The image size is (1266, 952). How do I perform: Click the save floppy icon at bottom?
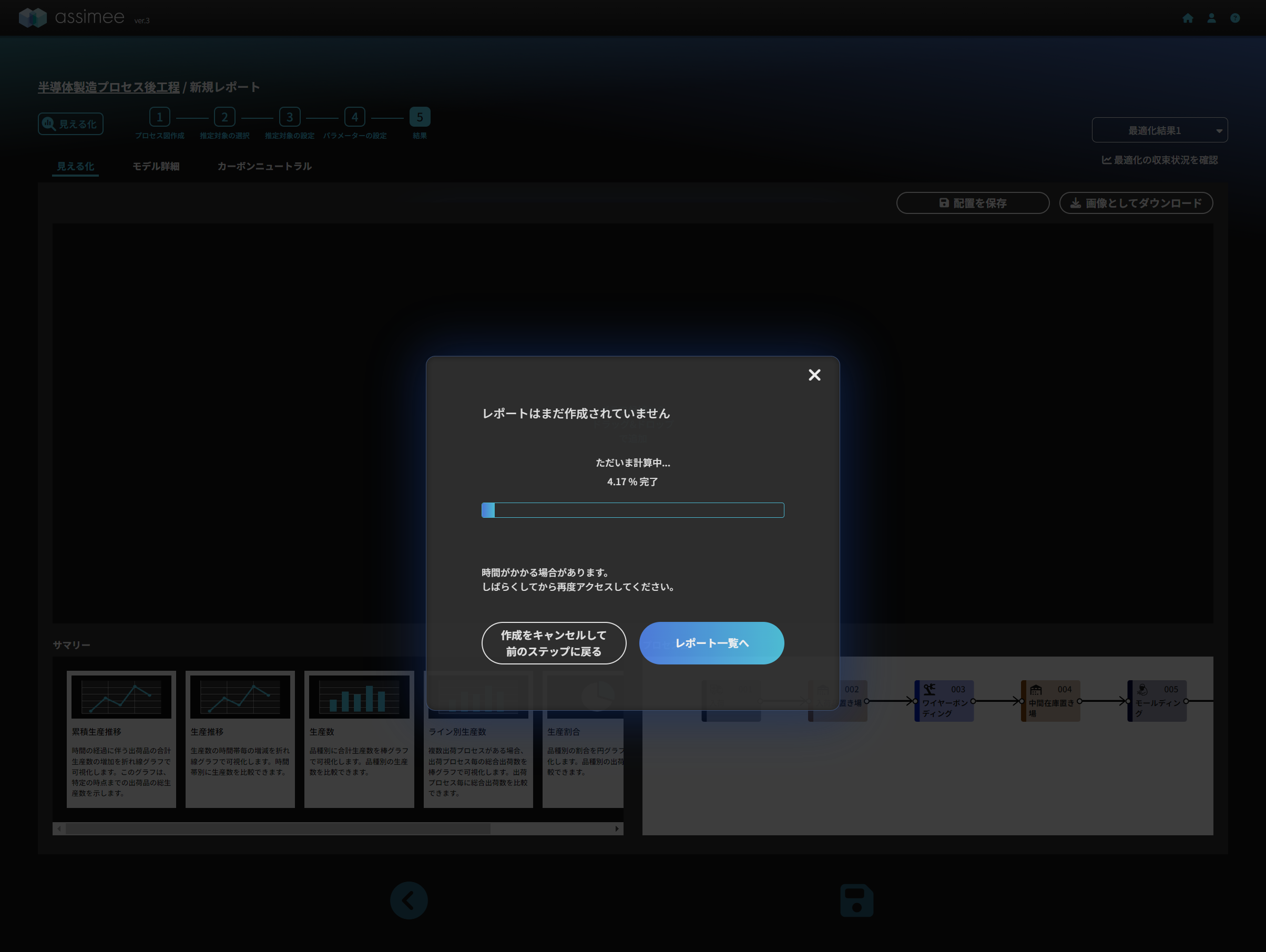click(857, 900)
